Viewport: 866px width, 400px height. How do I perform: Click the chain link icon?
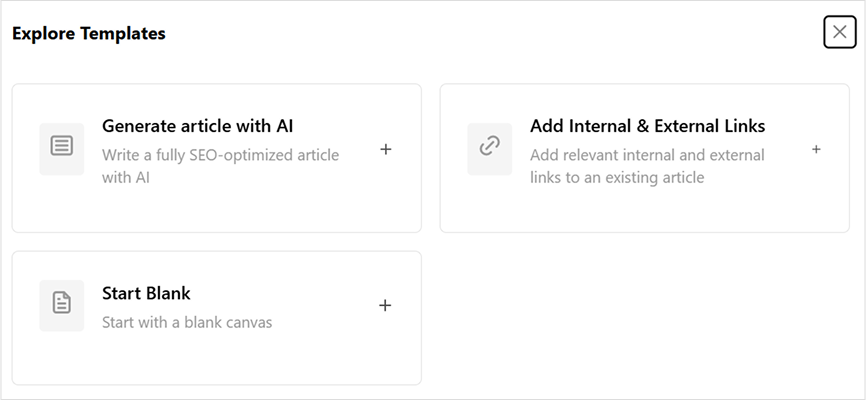point(489,146)
